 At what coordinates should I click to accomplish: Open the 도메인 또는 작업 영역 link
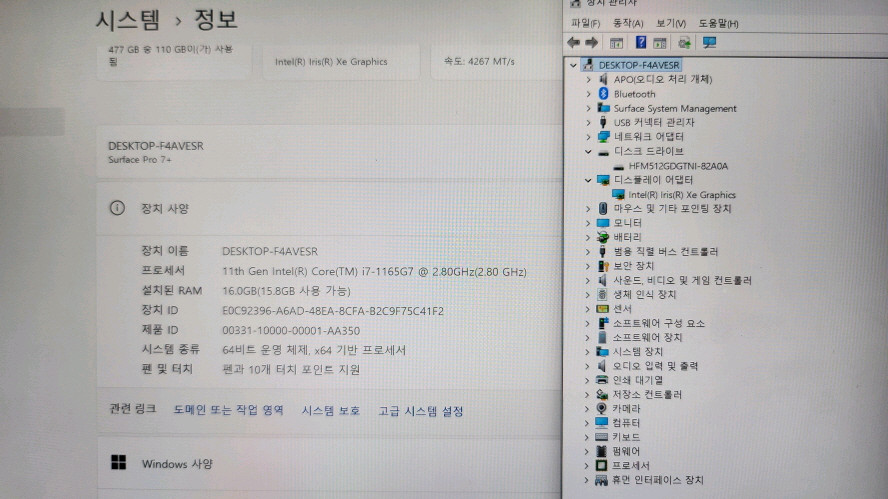228,410
